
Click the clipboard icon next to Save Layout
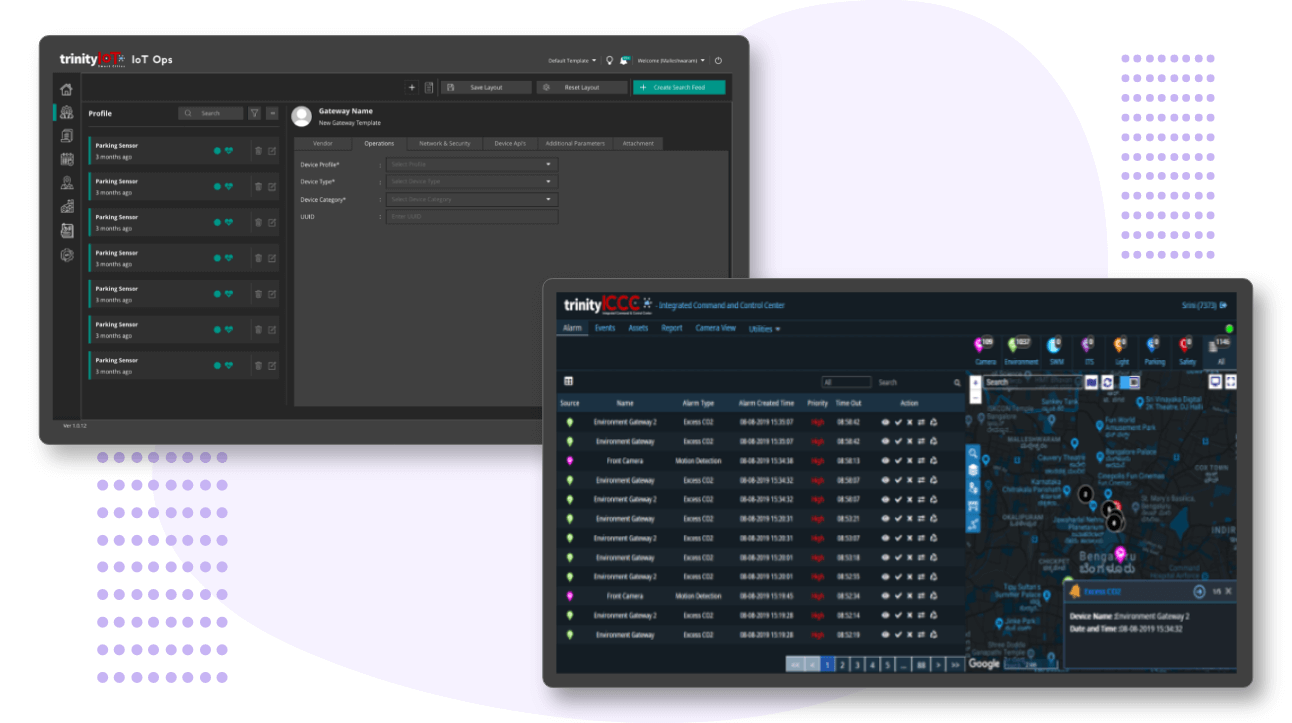(429, 87)
